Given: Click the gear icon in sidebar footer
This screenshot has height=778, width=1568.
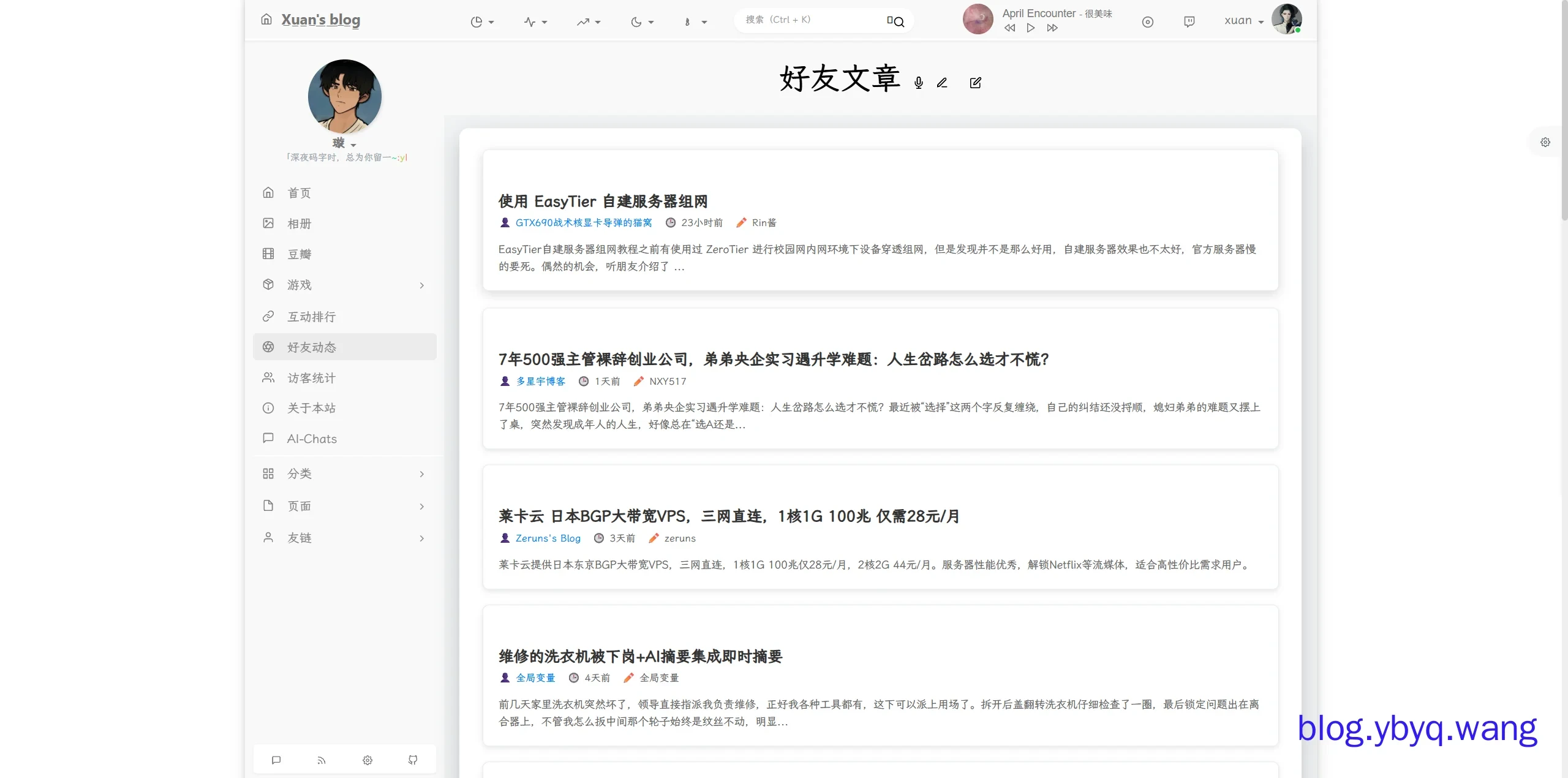Looking at the screenshot, I should coord(367,760).
